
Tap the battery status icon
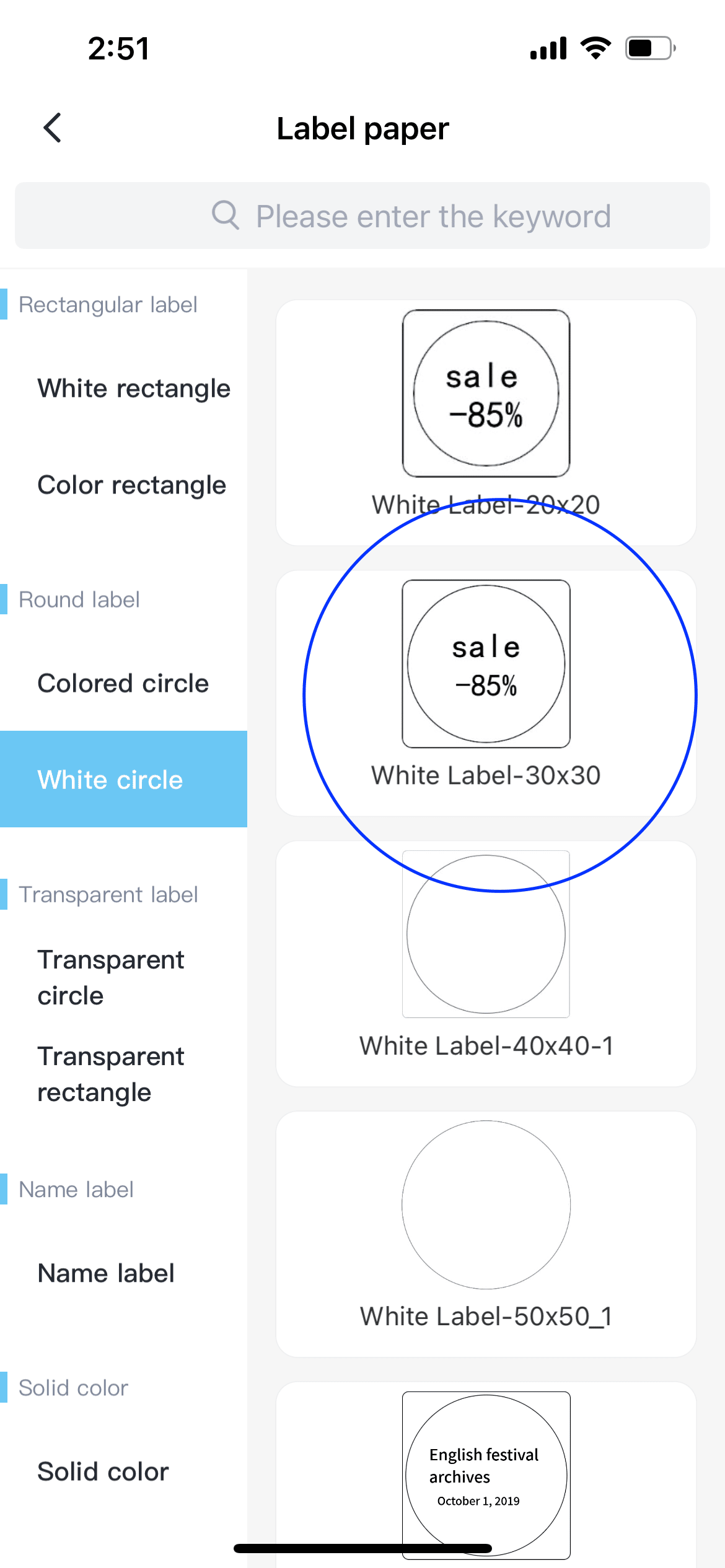[649, 48]
